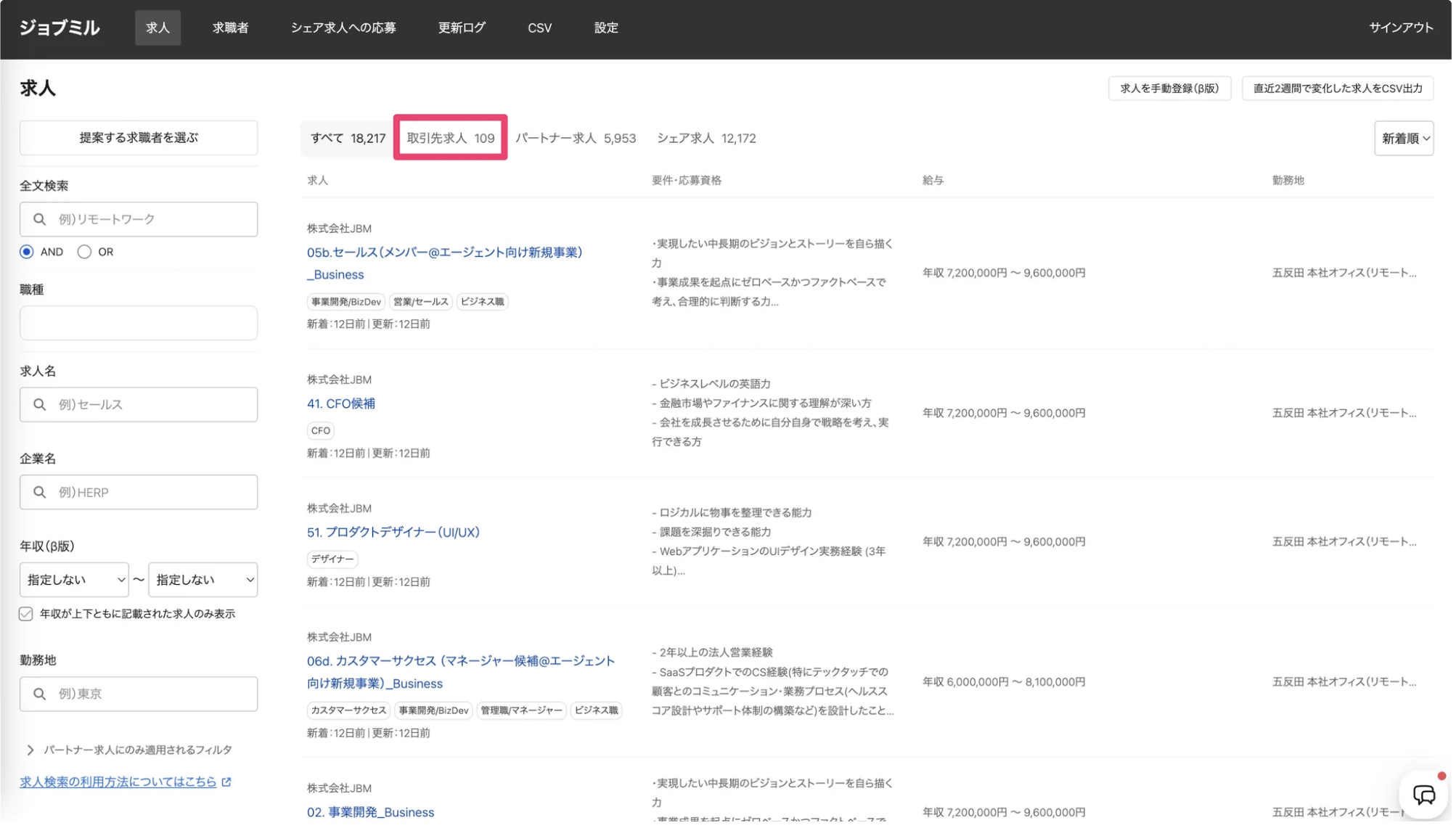The image size is (1456, 836).
Task: Toggle the 年収が上下ともに記載 checkbox
Action: (26, 615)
